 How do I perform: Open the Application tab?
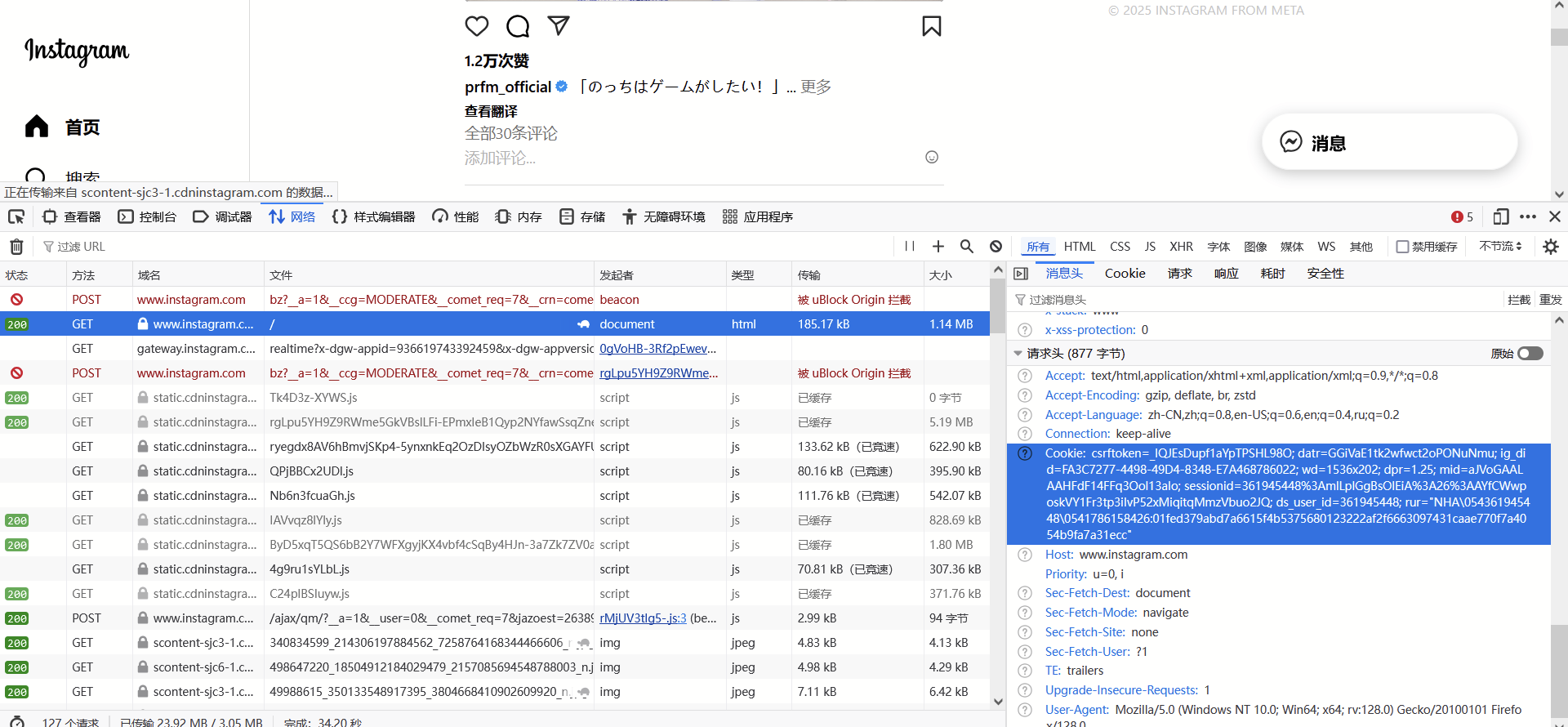point(758,216)
